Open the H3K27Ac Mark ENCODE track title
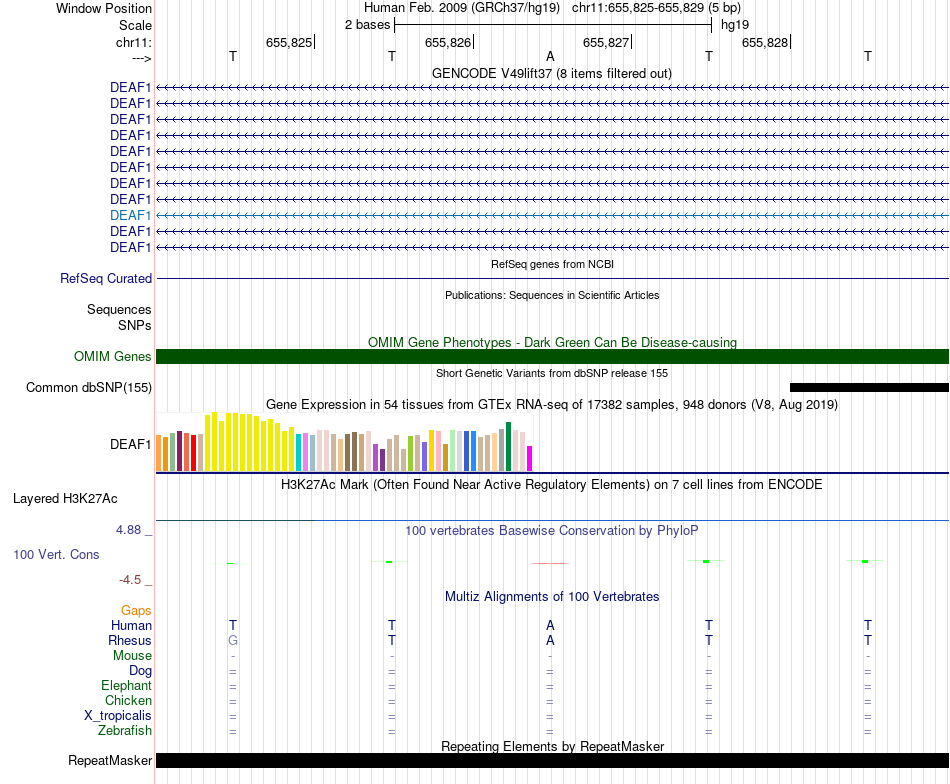 pyautogui.click(x=552, y=485)
